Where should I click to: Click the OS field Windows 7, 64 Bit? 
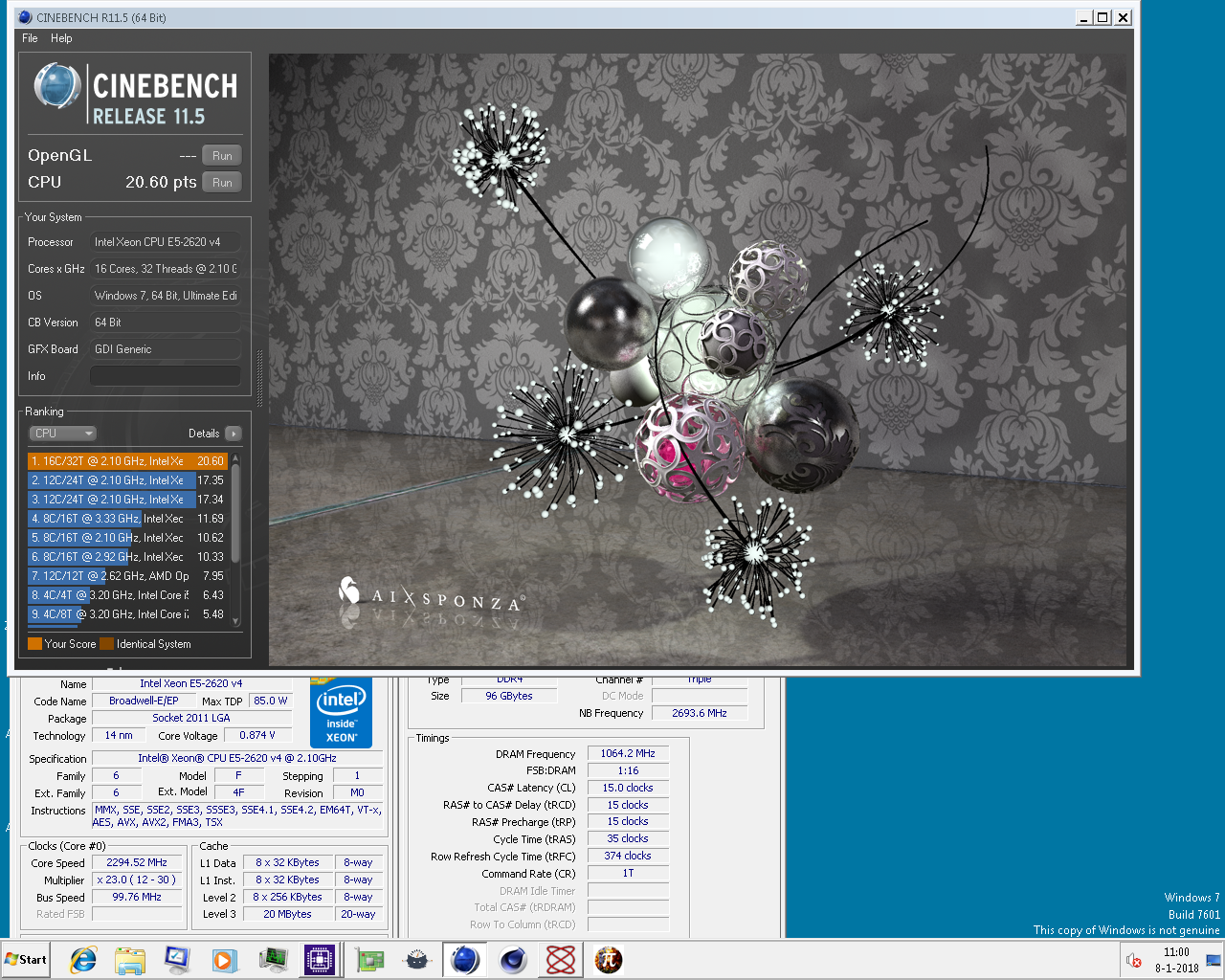pyautogui.click(x=165, y=296)
